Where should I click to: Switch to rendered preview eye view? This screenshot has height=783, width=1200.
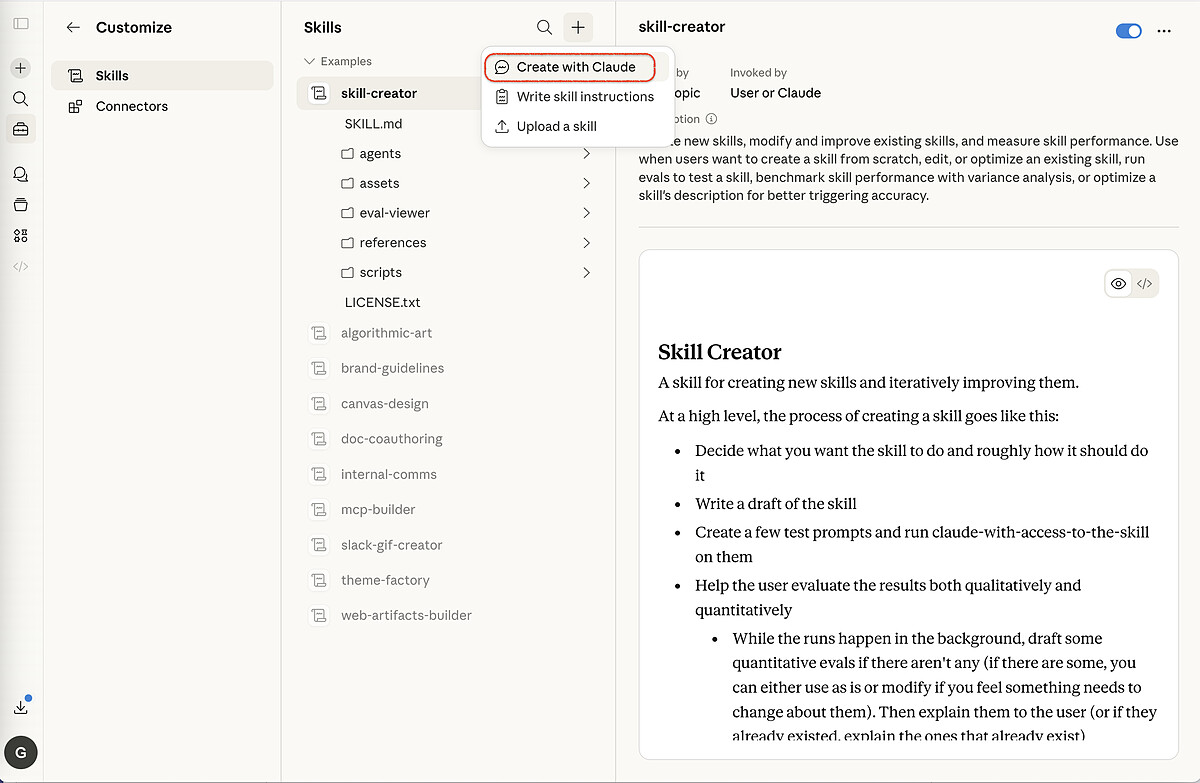pos(1118,284)
